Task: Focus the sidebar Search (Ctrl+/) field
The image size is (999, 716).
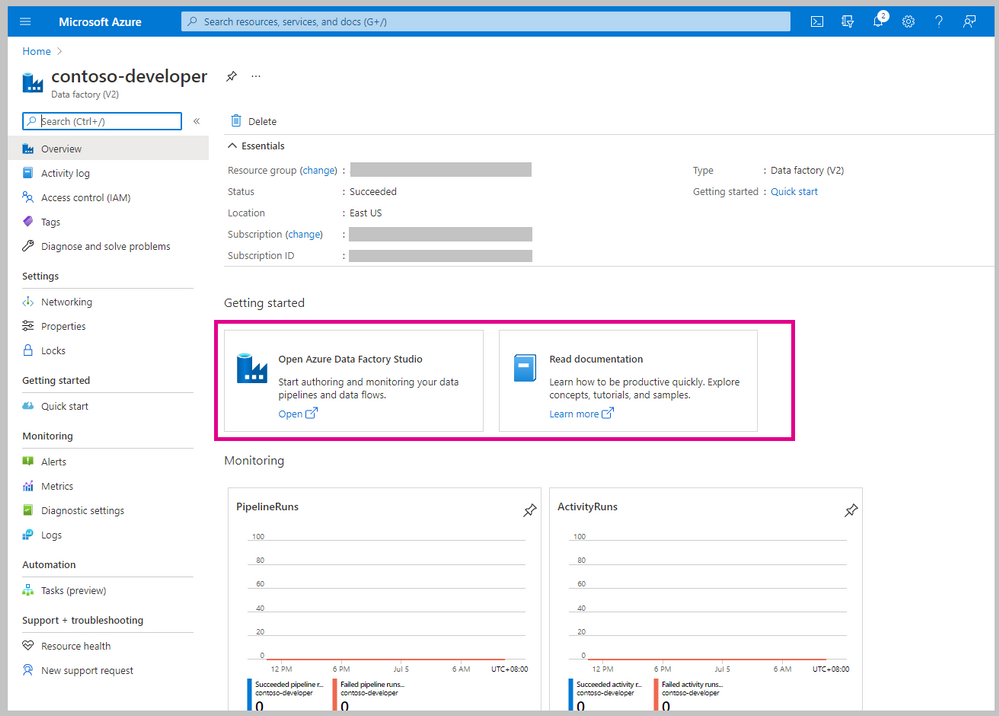Action: pos(102,121)
